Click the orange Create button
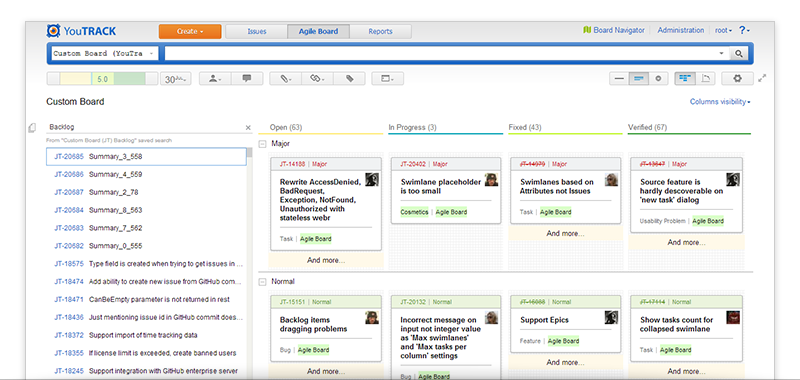Viewport: 800px width, 380px height. coord(190,31)
